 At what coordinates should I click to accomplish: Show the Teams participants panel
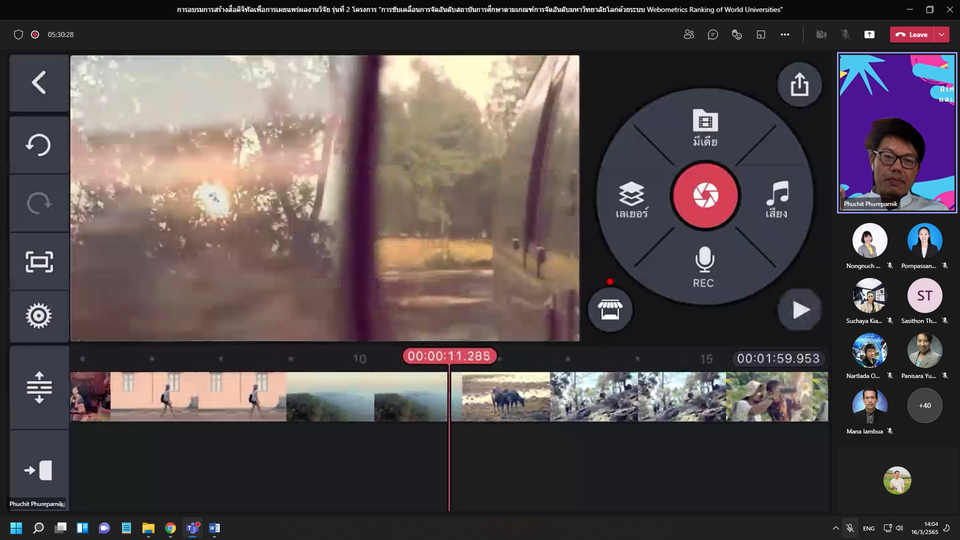coord(689,34)
